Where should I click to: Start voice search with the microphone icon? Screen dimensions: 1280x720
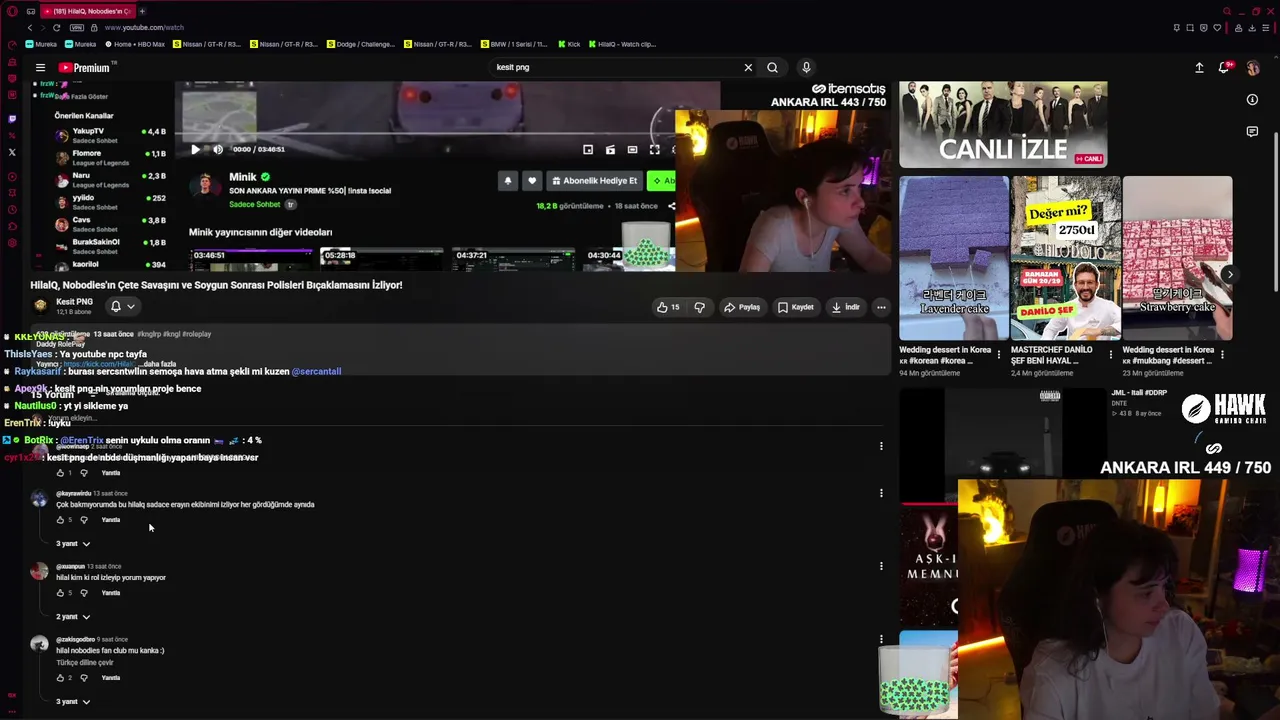[x=806, y=68]
